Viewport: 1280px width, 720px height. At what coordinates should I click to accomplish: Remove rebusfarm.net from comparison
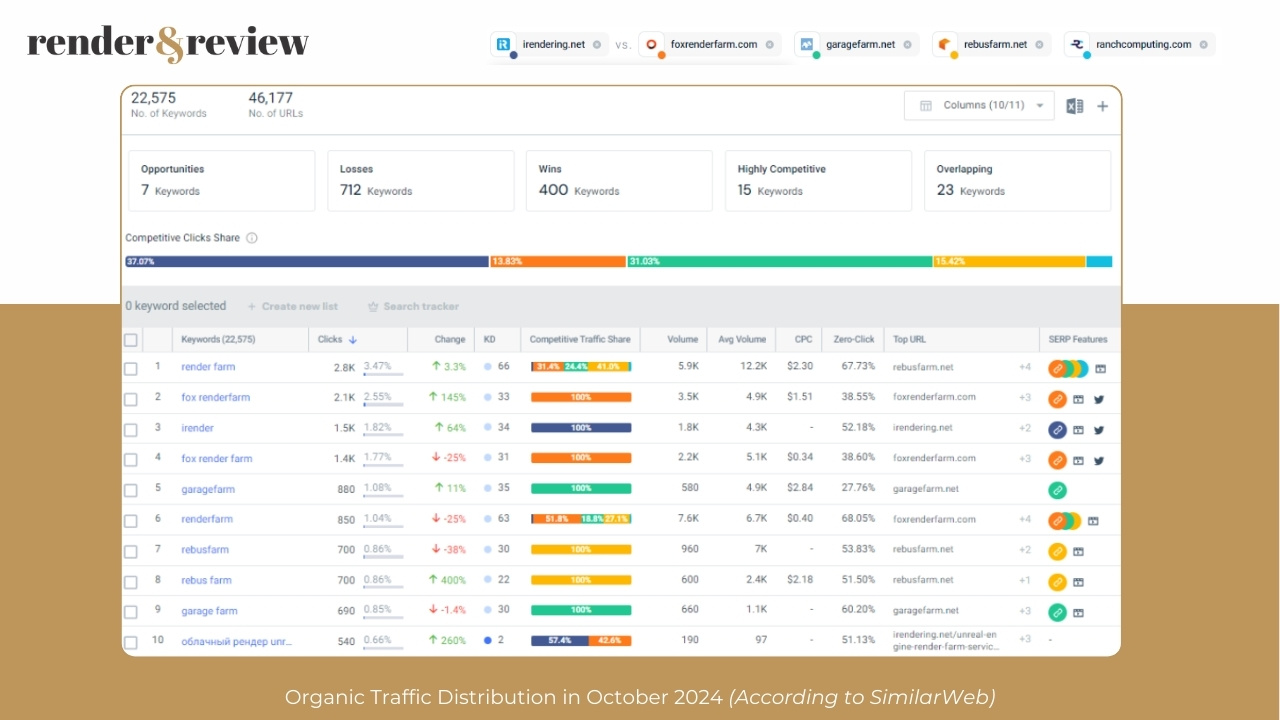click(x=1039, y=45)
